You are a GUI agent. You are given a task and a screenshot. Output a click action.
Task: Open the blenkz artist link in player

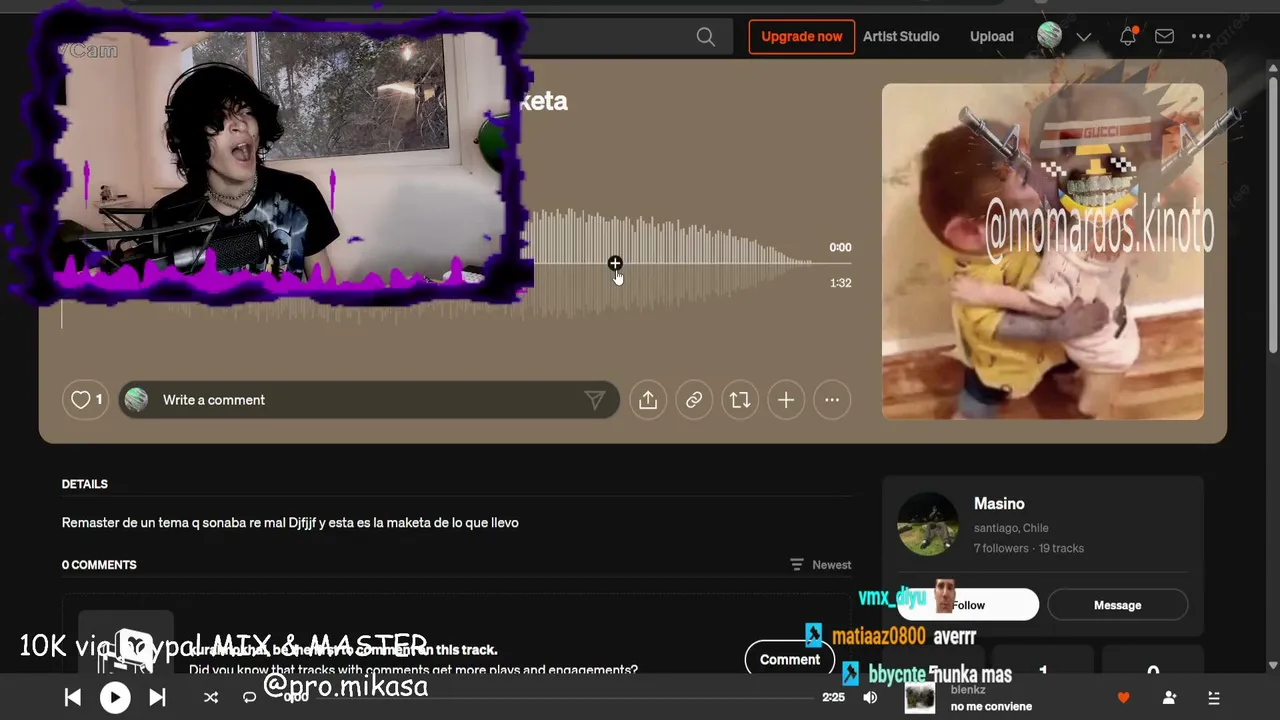[x=968, y=690]
